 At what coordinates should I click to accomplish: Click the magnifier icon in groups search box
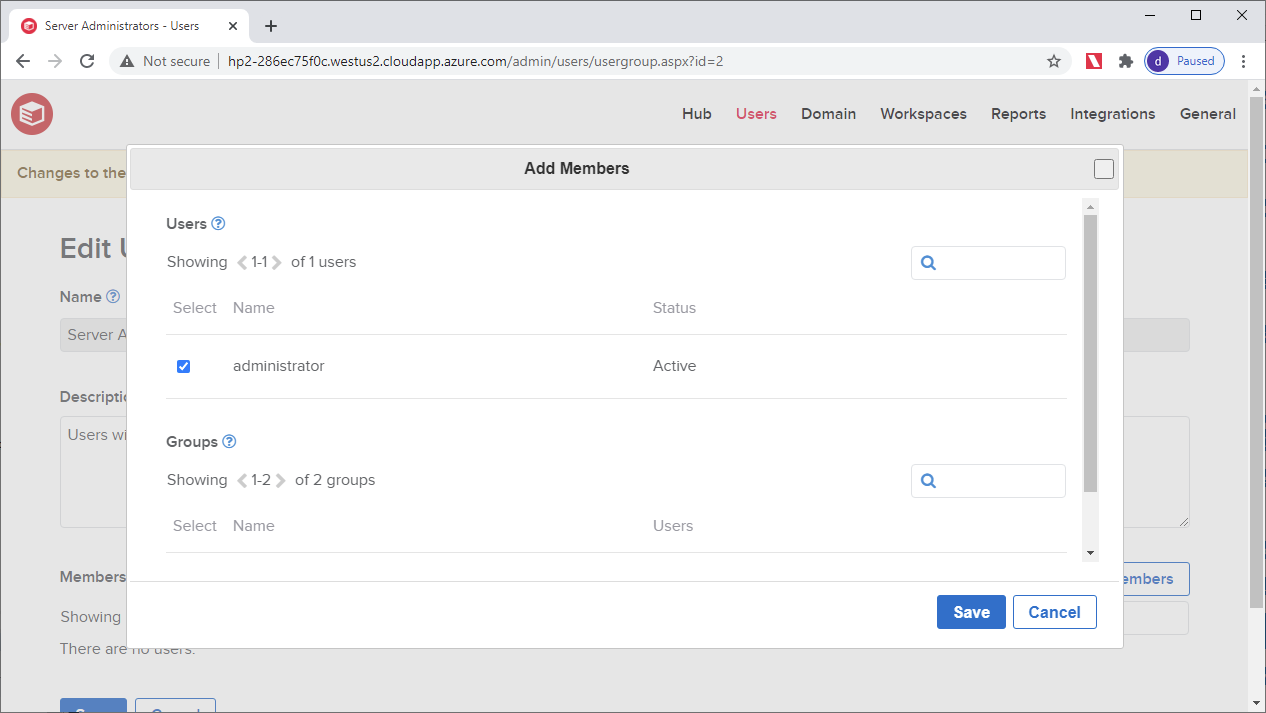[x=928, y=480]
